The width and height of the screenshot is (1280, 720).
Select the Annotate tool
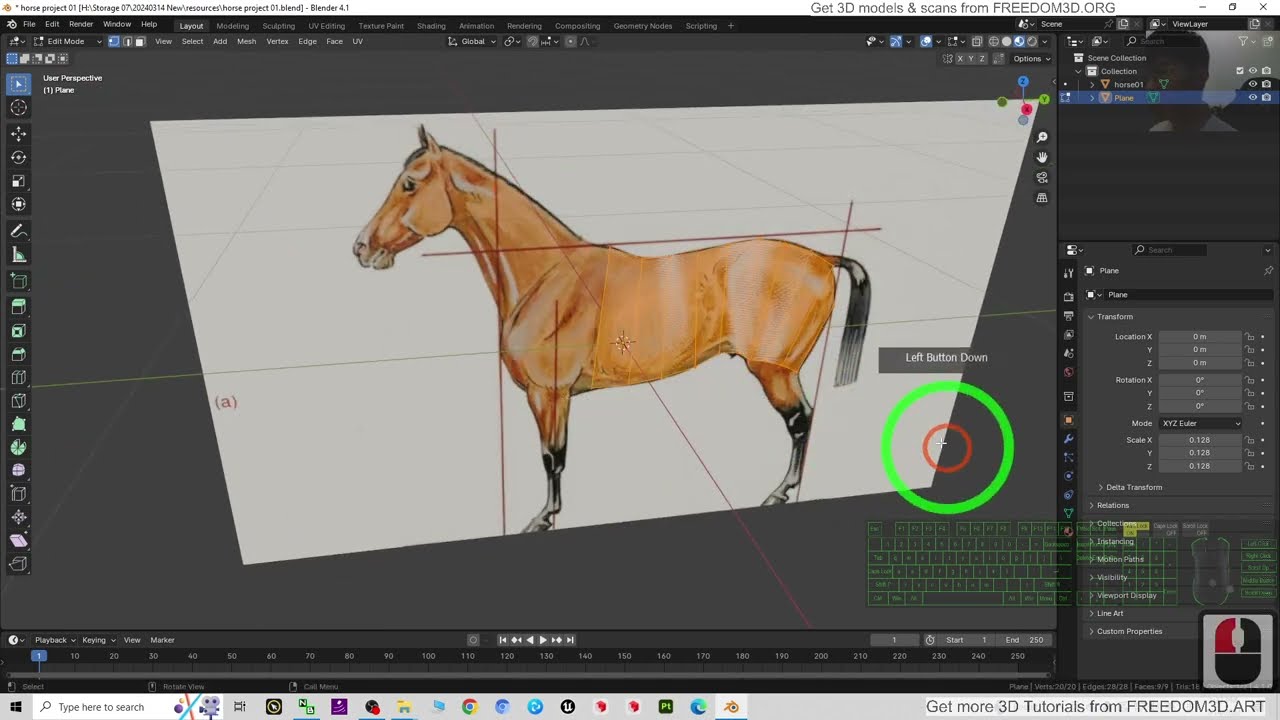[19, 231]
